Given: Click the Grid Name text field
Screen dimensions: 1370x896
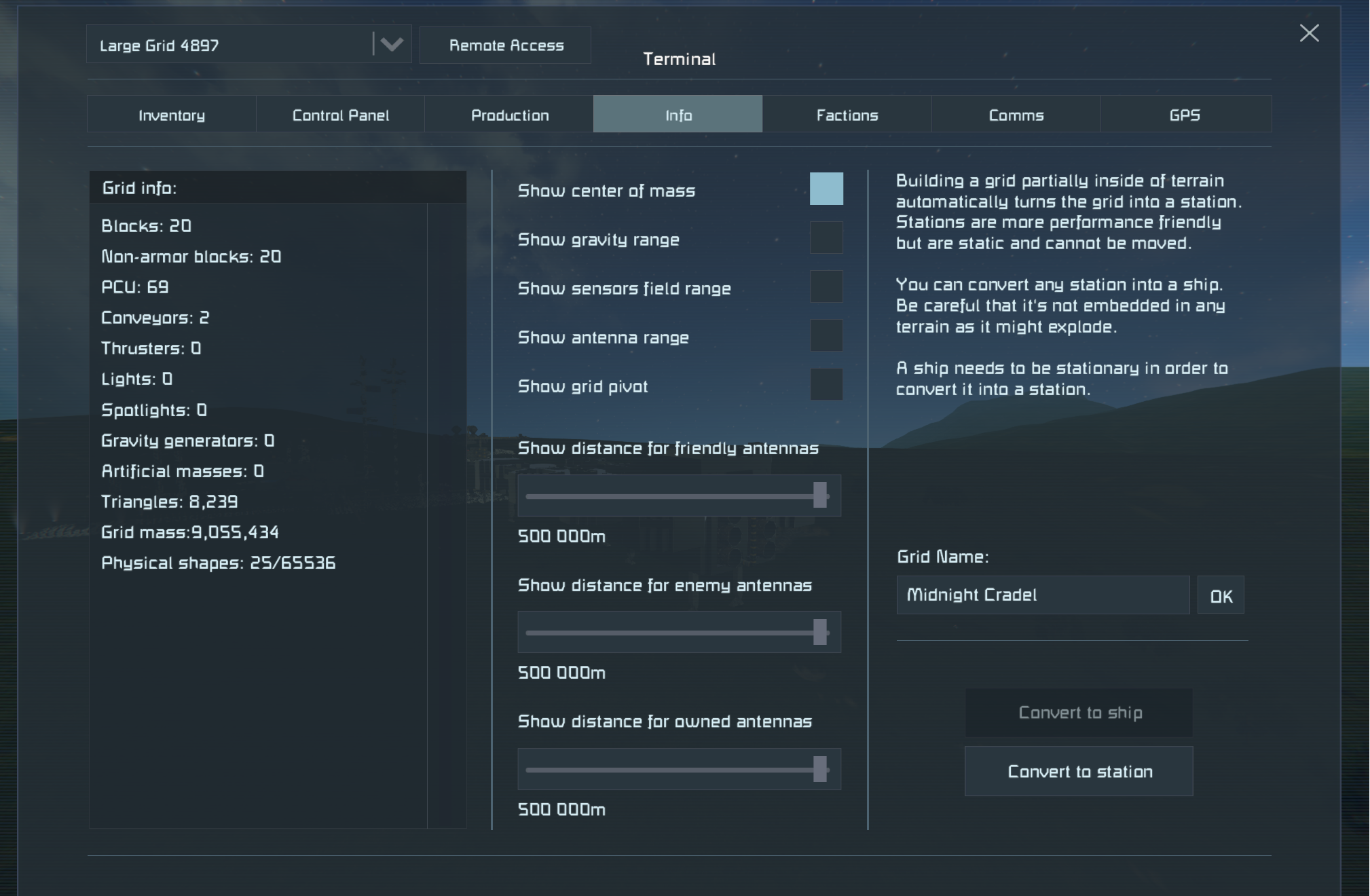Looking at the screenshot, I should [1043, 595].
